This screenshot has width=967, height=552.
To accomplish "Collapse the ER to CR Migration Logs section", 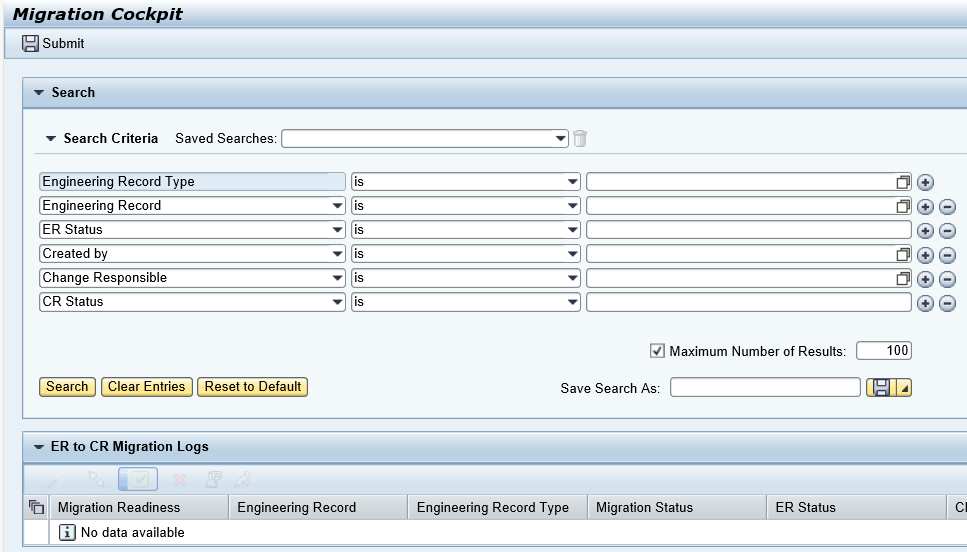I will 39,447.
